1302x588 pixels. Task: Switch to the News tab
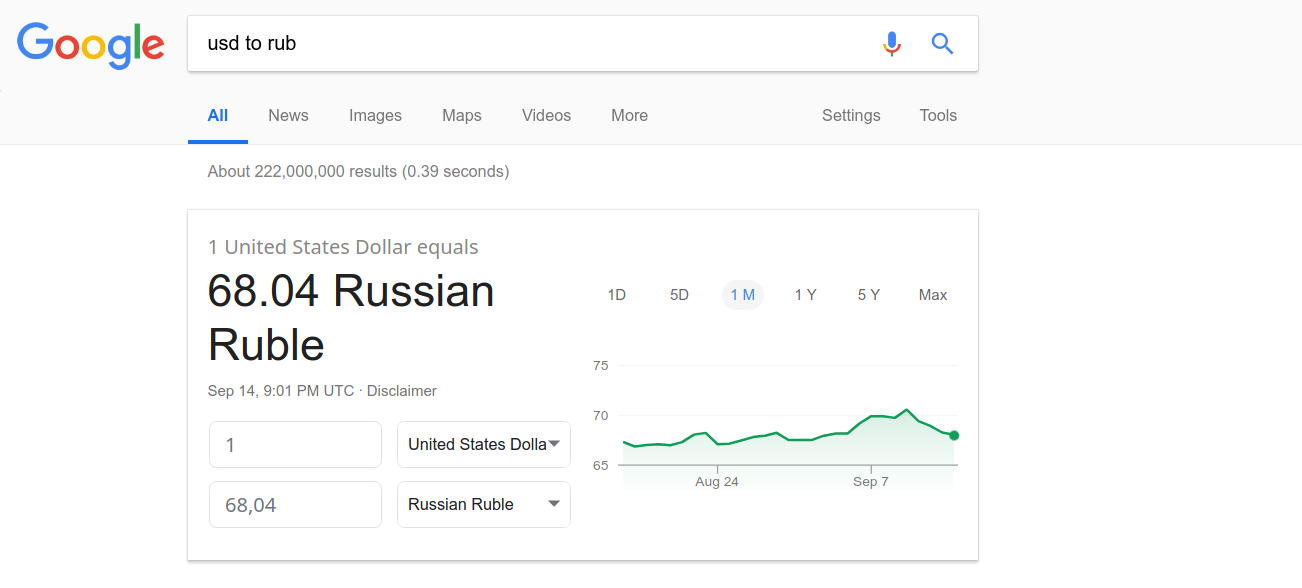288,115
